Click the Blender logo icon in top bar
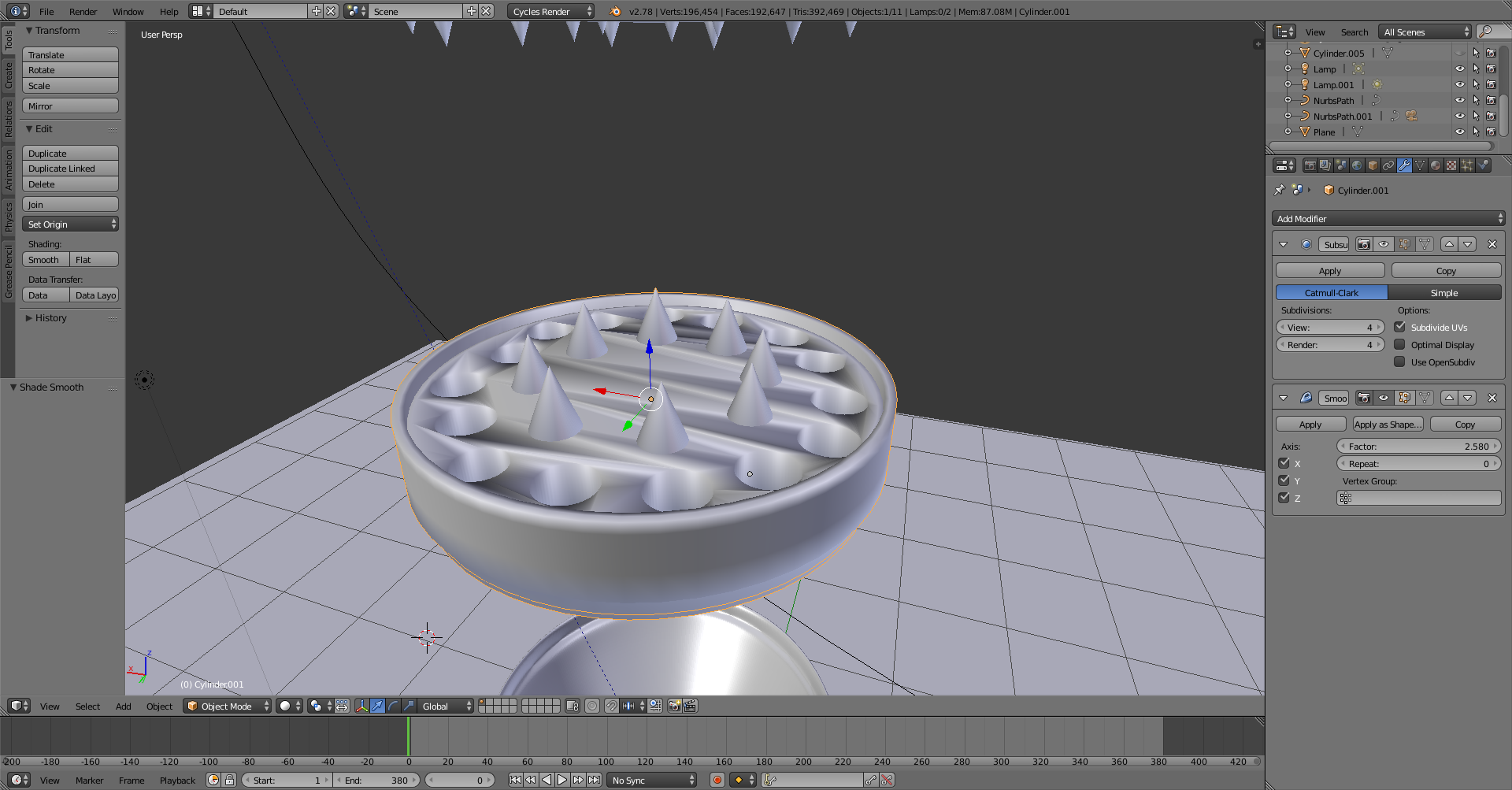1512x790 pixels. (x=615, y=11)
